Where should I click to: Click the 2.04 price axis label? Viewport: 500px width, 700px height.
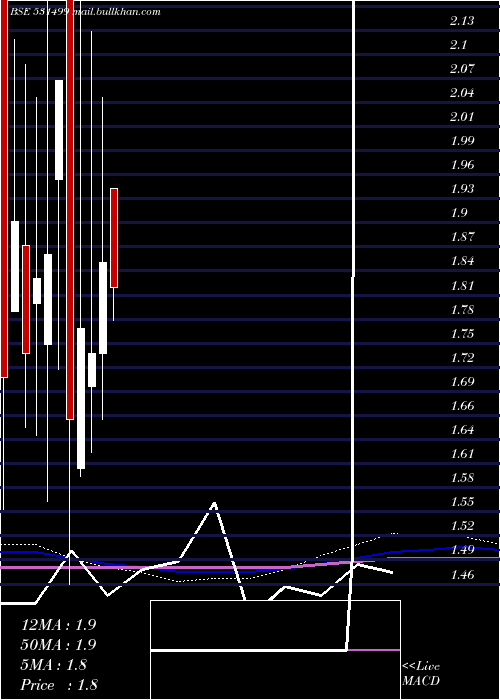point(462,93)
